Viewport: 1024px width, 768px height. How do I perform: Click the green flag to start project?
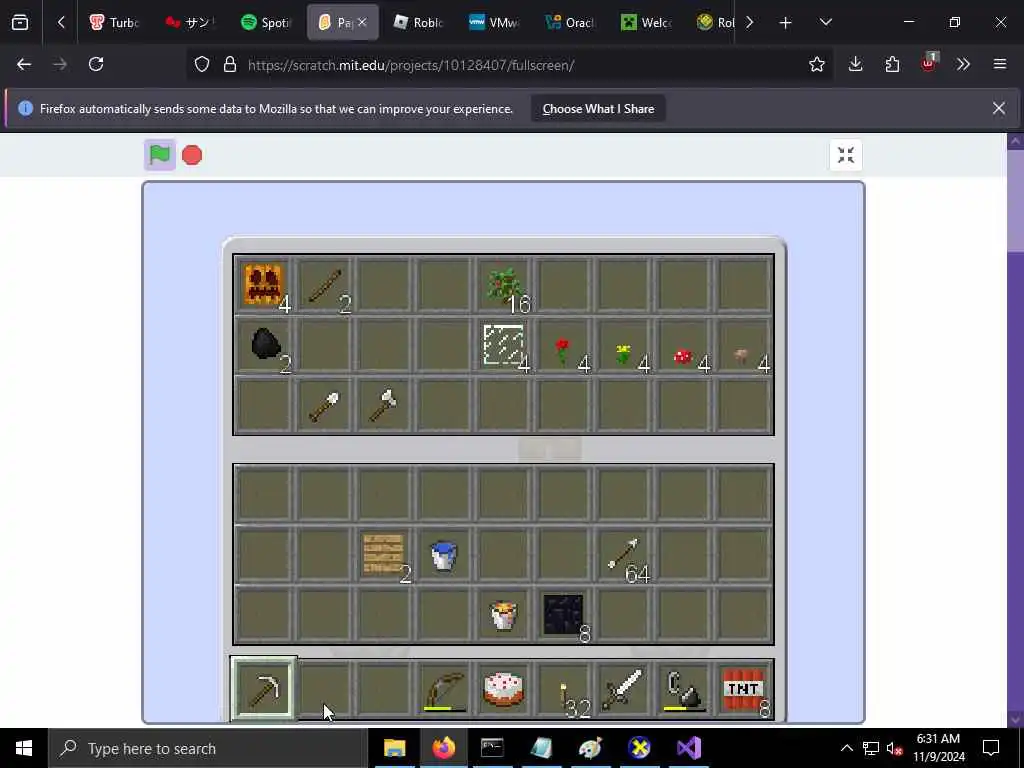pyautogui.click(x=160, y=155)
